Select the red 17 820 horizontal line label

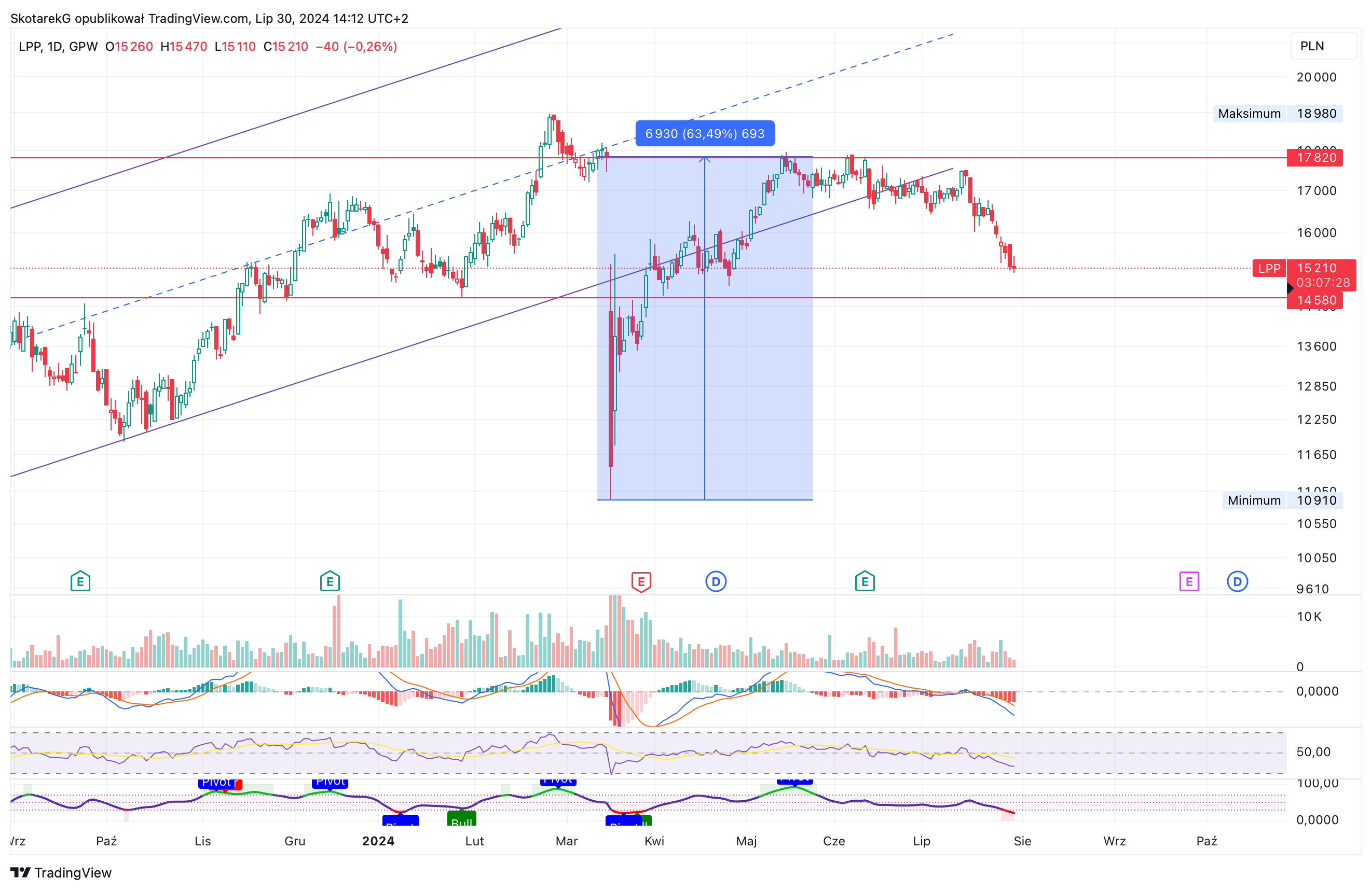1315,157
